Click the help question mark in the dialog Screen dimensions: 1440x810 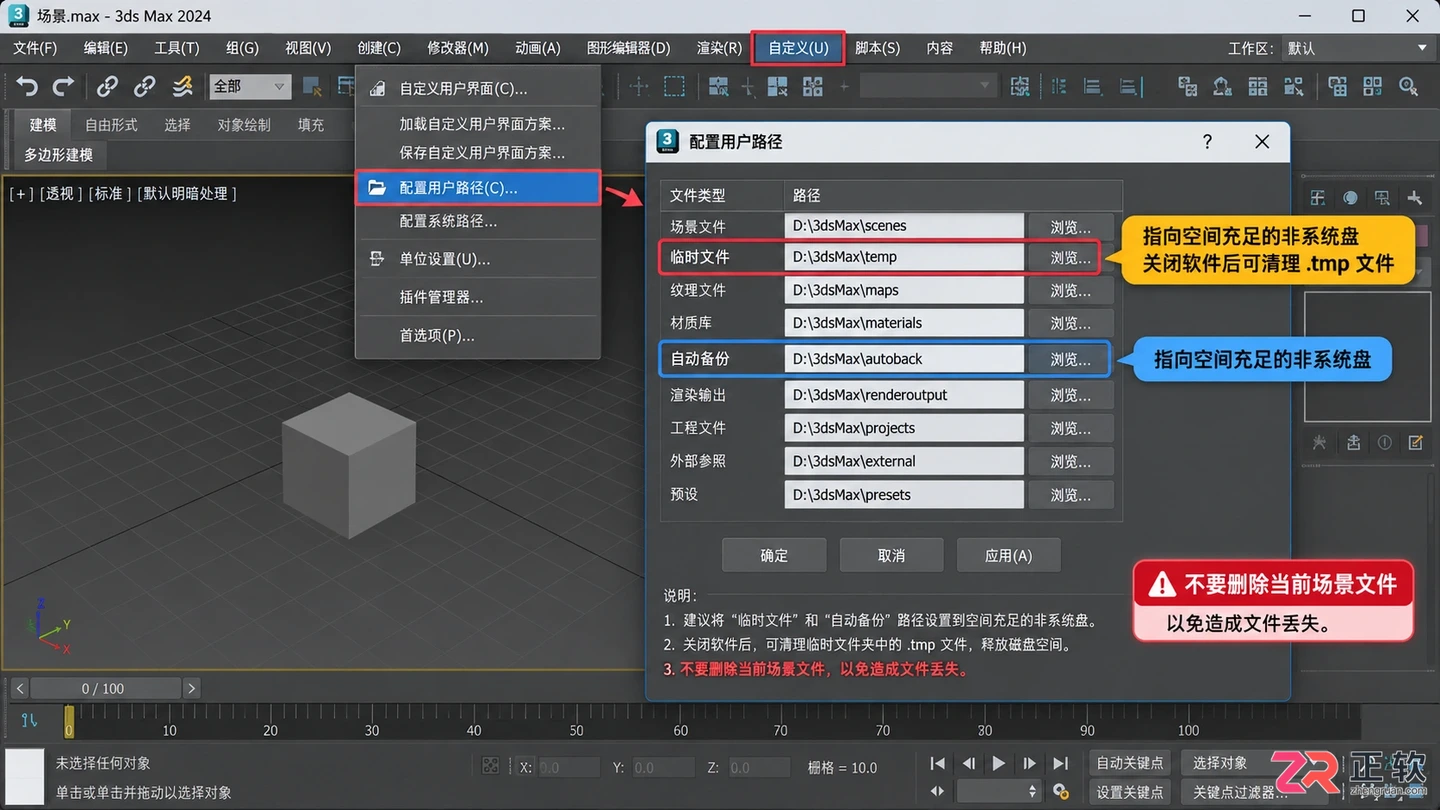[1207, 142]
